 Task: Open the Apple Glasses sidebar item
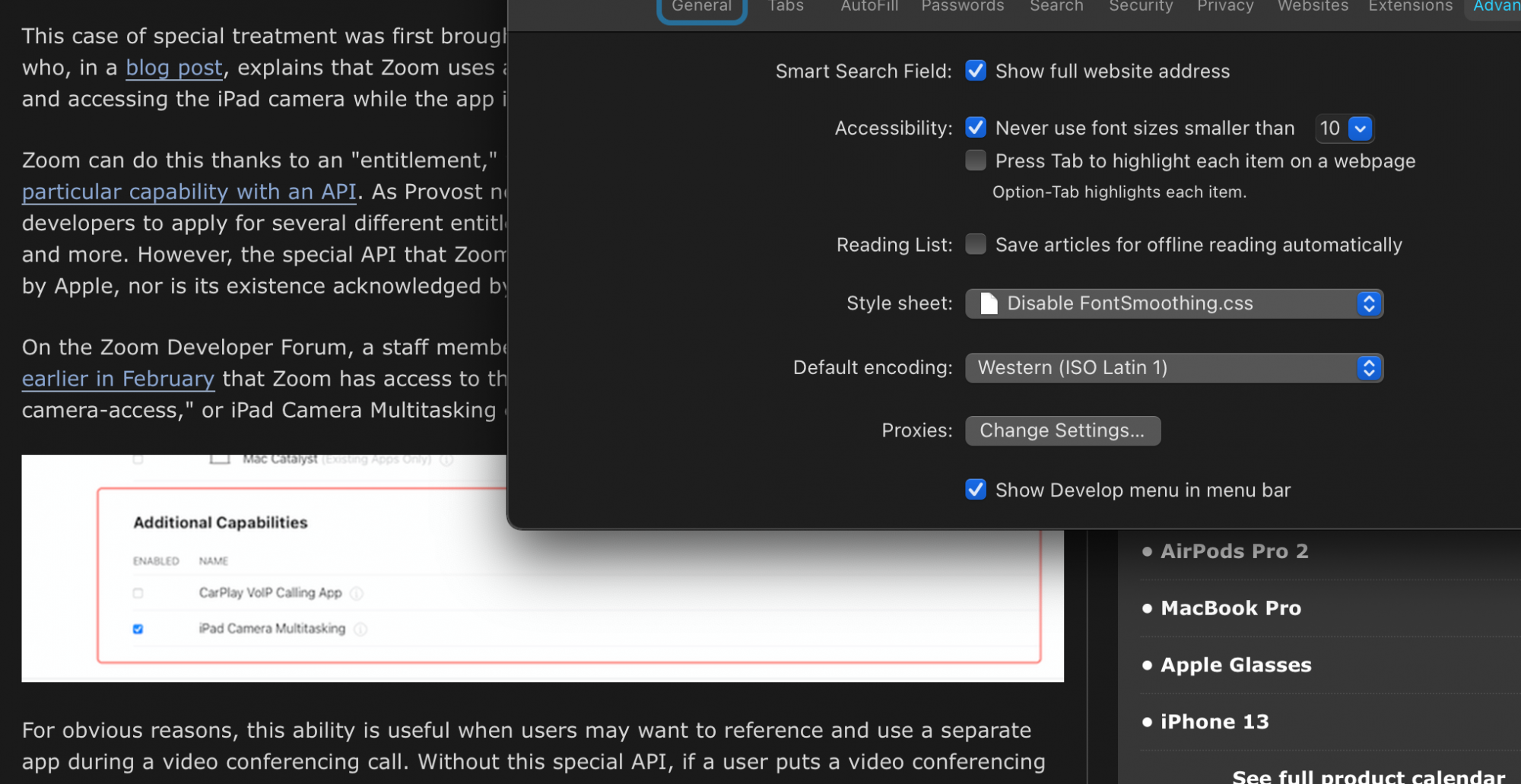click(1236, 665)
